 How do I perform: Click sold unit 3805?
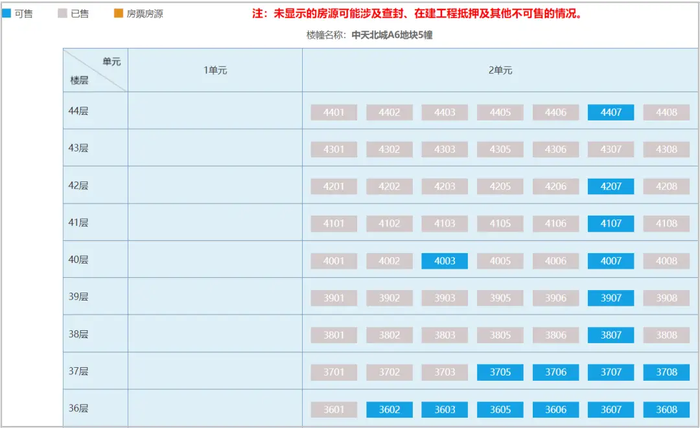(500, 335)
